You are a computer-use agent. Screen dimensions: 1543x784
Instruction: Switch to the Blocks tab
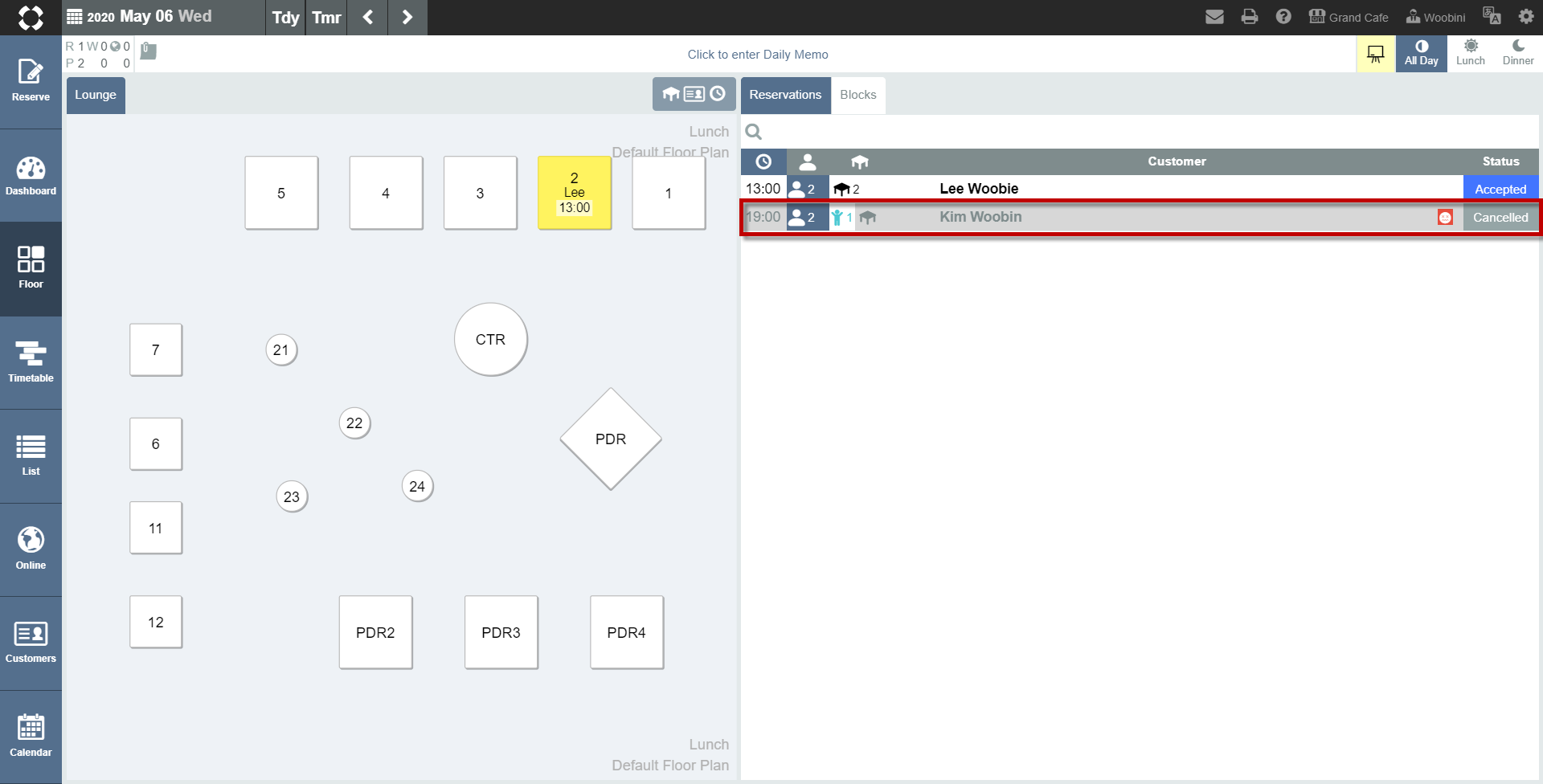858,95
